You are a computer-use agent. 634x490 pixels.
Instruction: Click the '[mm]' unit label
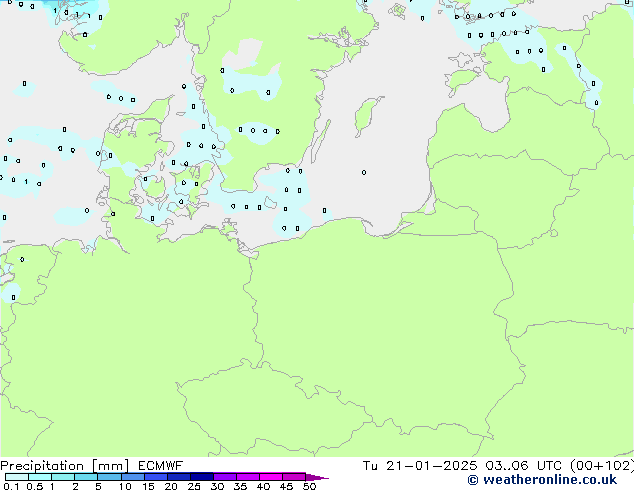(x=110, y=466)
